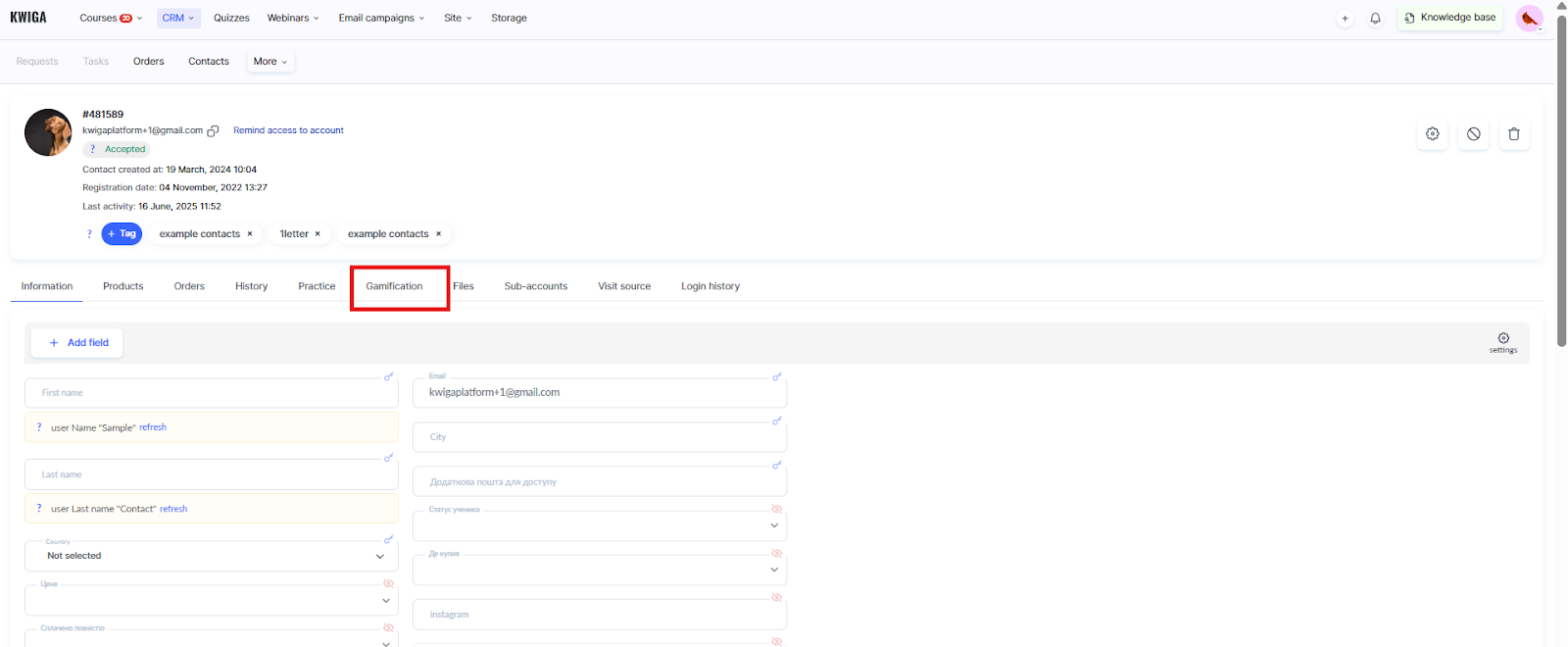1568x647 pixels.
Task: Click the block contact icon
Action: [x=1473, y=134]
